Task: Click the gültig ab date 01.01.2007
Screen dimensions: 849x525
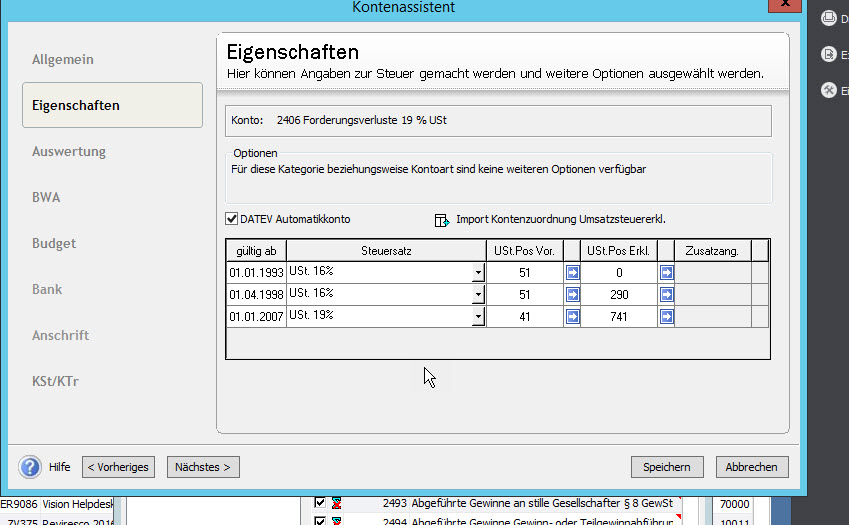Action: click(256, 317)
